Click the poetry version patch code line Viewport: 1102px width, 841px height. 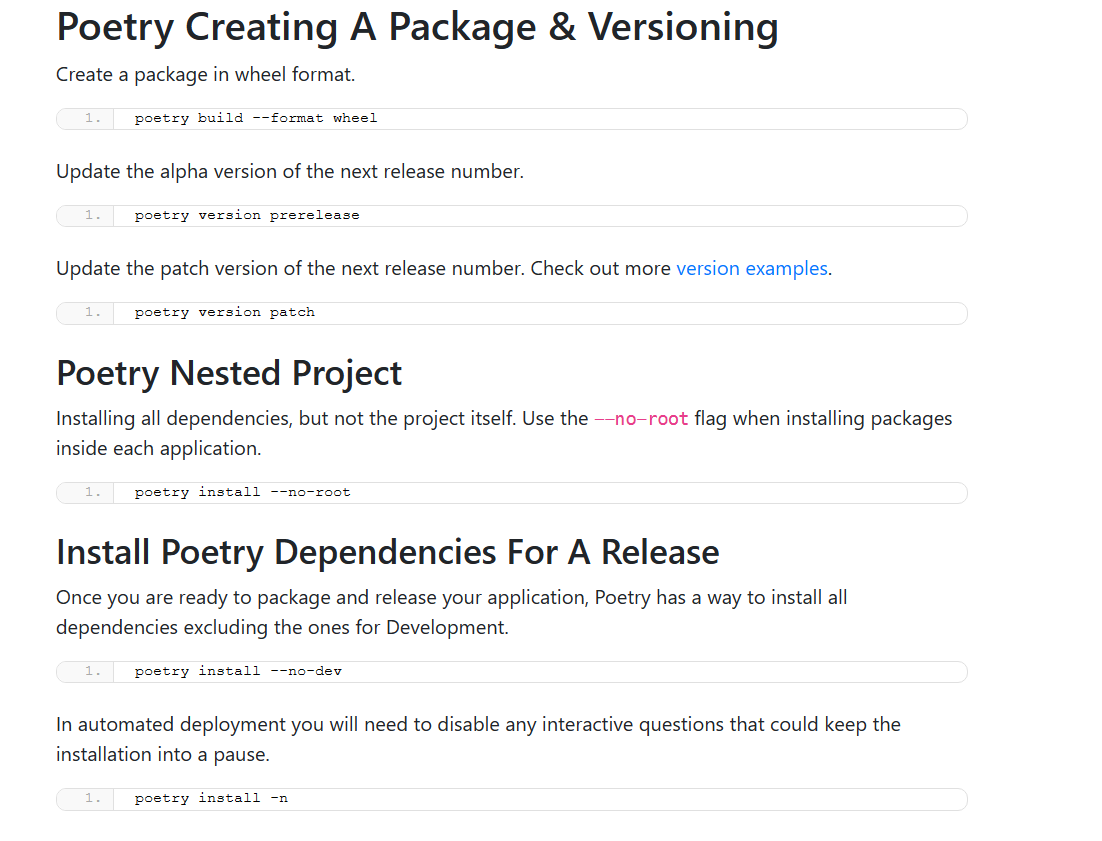click(x=224, y=312)
